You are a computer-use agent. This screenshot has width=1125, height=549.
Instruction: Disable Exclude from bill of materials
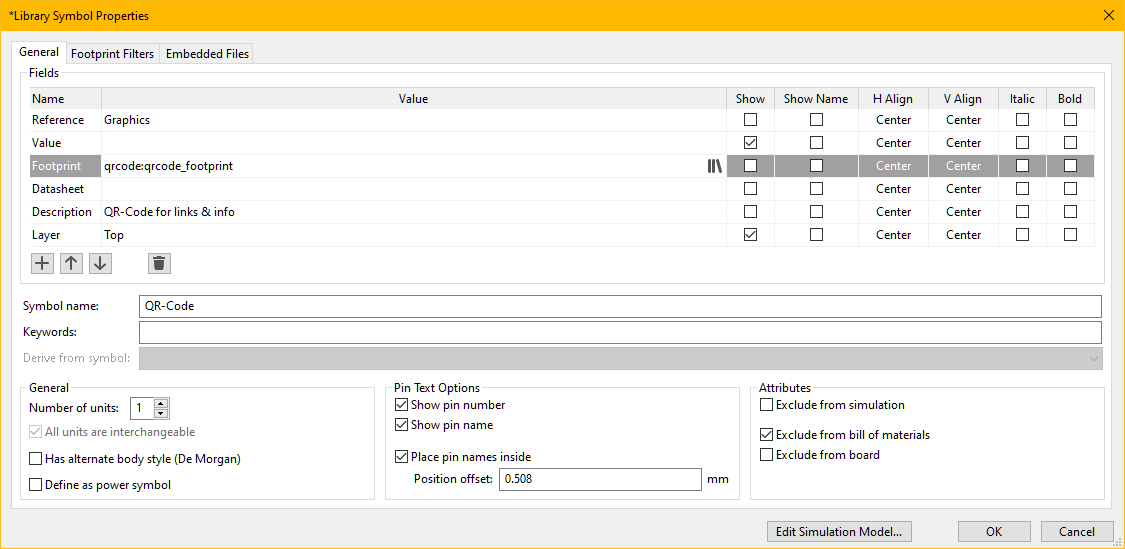click(x=767, y=435)
